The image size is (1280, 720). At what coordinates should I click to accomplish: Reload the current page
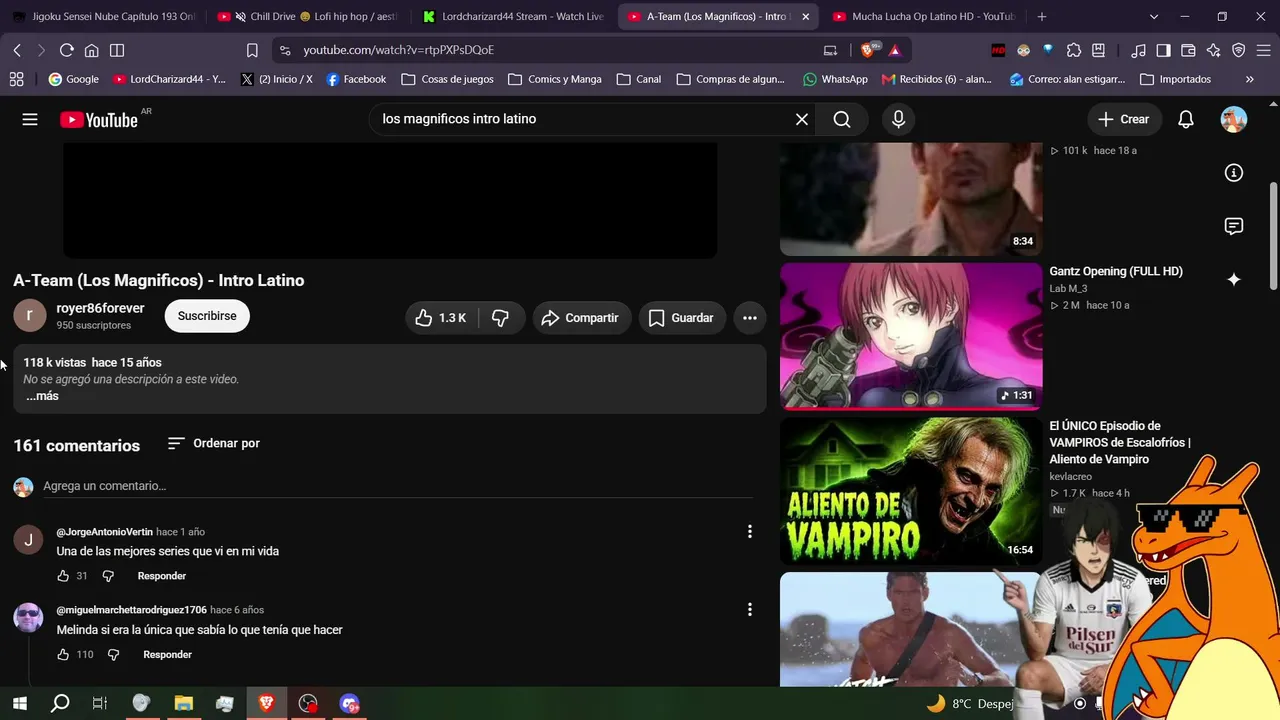[x=67, y=50]
